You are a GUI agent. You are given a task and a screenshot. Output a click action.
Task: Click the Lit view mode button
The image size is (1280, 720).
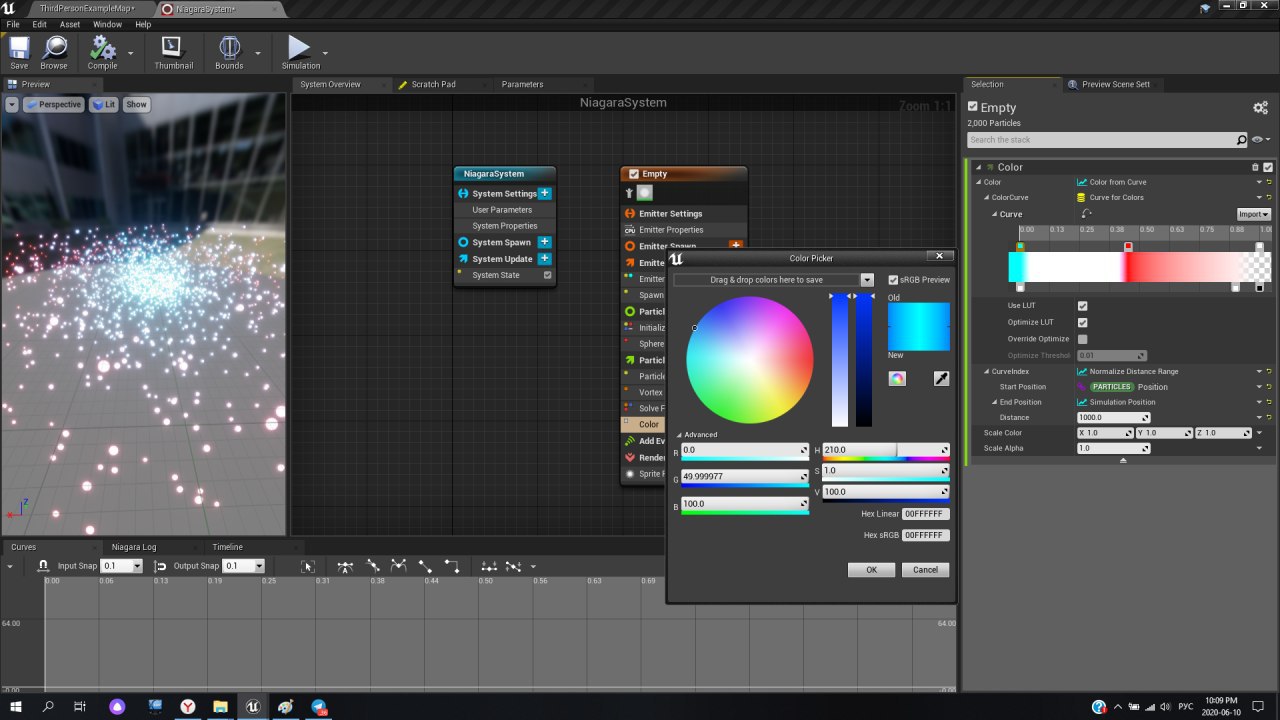click(x=104, y=104)
